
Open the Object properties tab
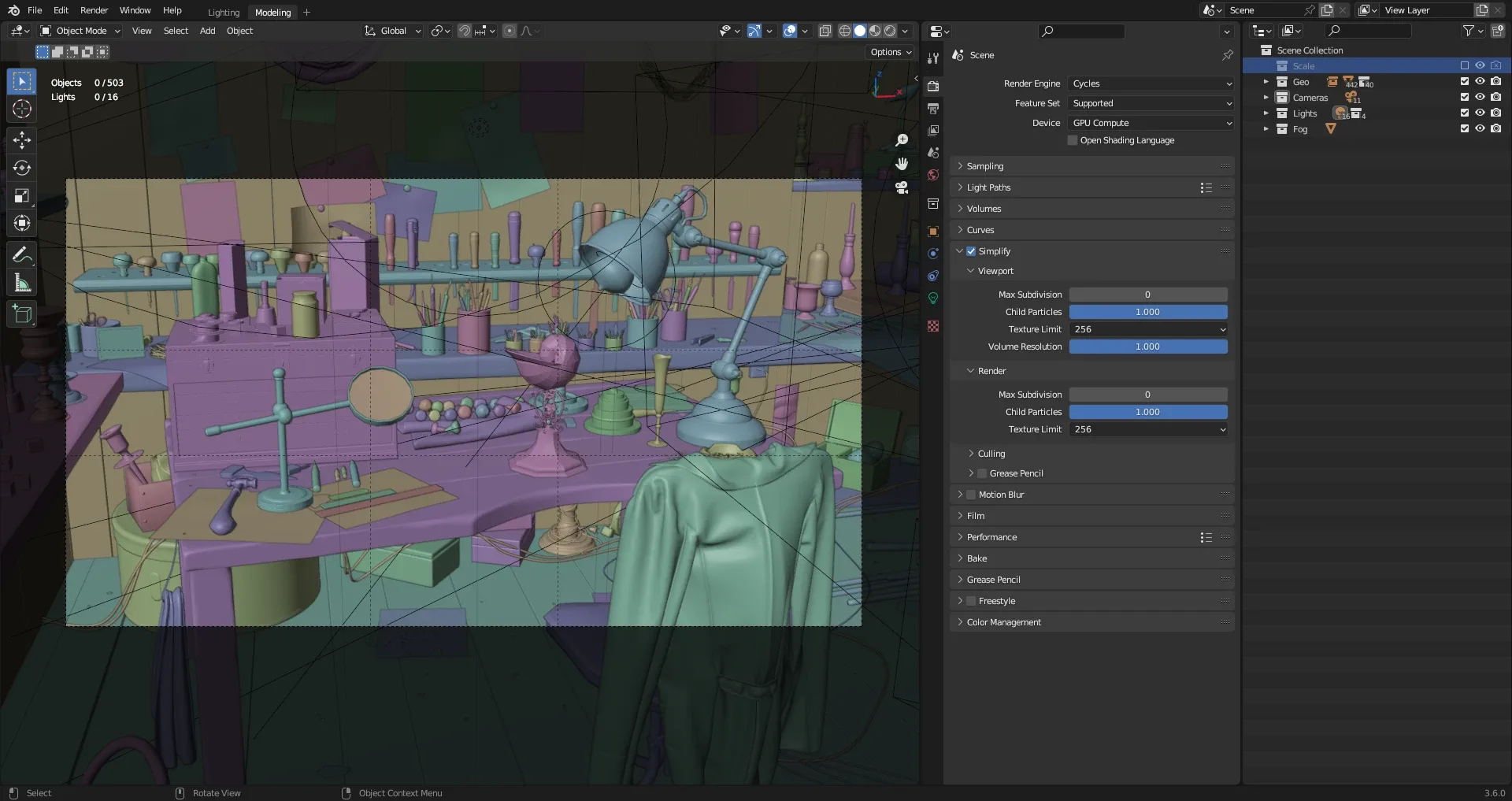pyautogui.click(x=933, y=232)
